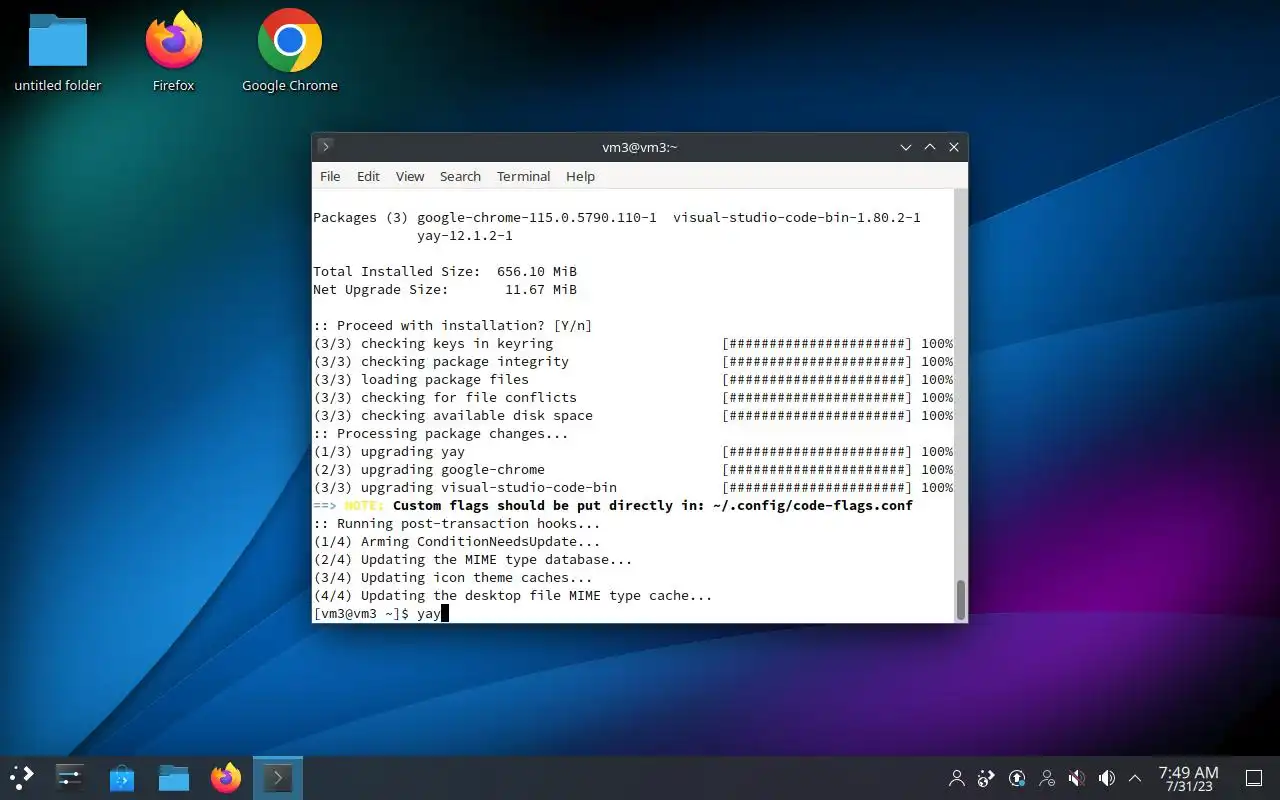Image resolution: width=1280 pixels, height=800 pixels.
Task: Open the Help menu in the terminal
Action: 580,176
